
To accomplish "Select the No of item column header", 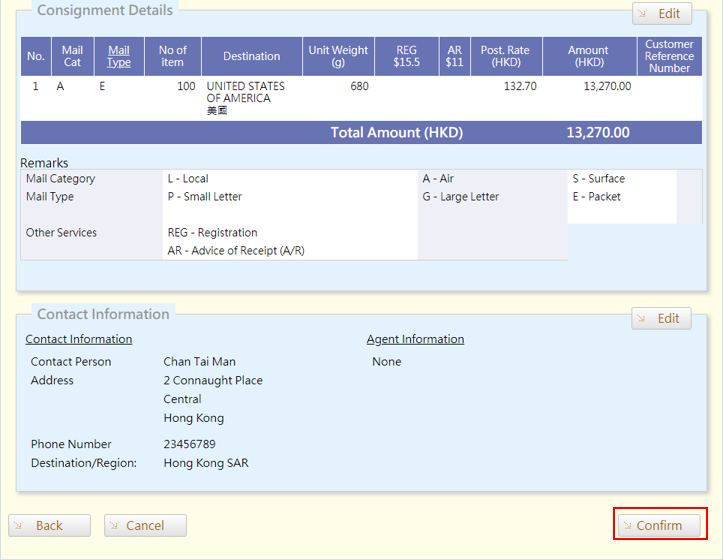I will pos(173,56).
